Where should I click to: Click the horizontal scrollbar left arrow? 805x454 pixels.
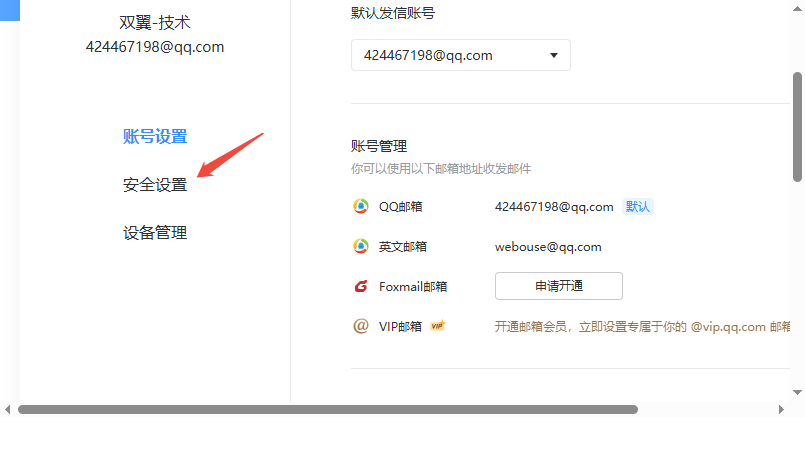(x=7, y=409)
